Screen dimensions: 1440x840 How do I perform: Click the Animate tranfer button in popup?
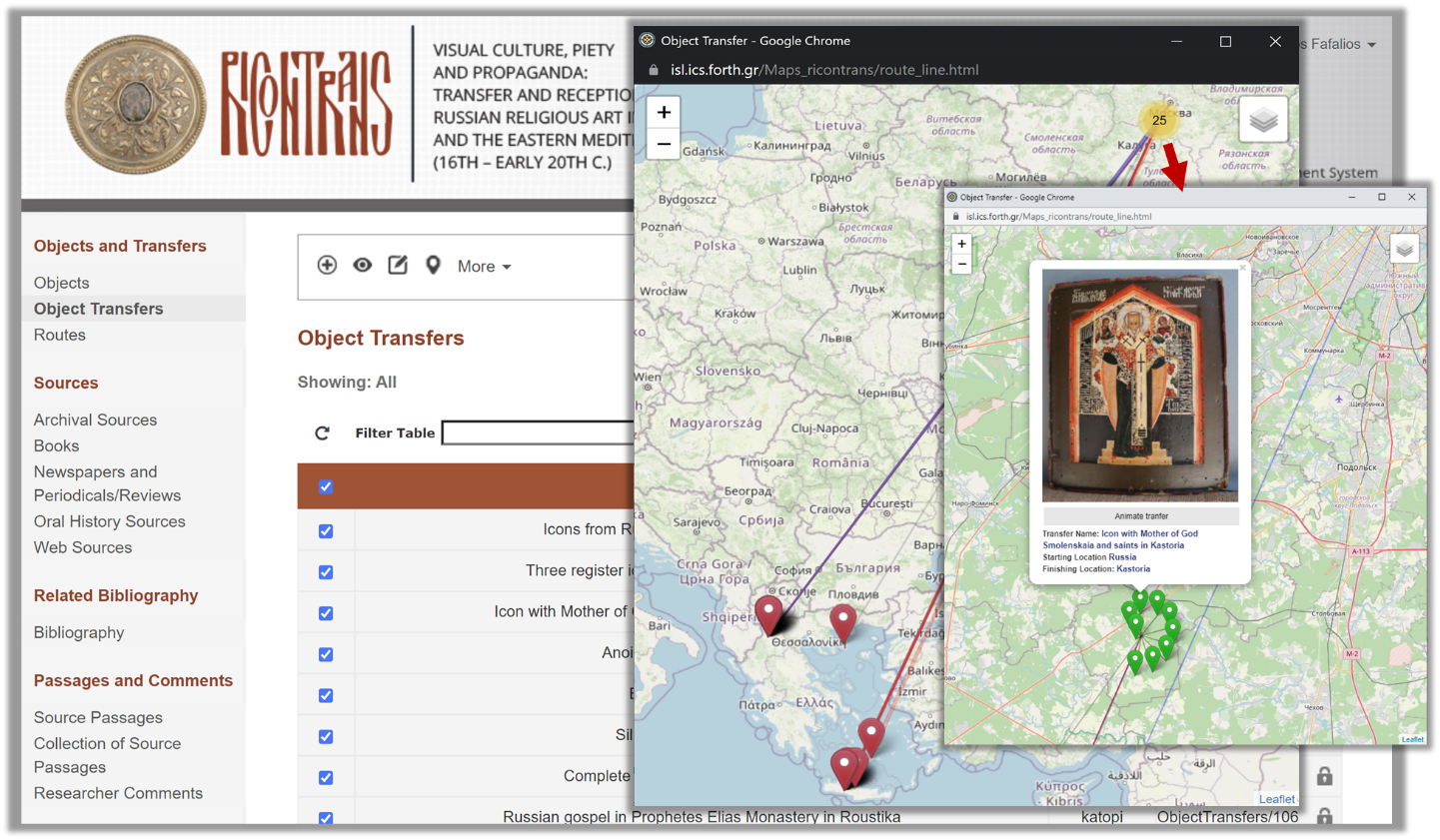[x=1141, y=516]
